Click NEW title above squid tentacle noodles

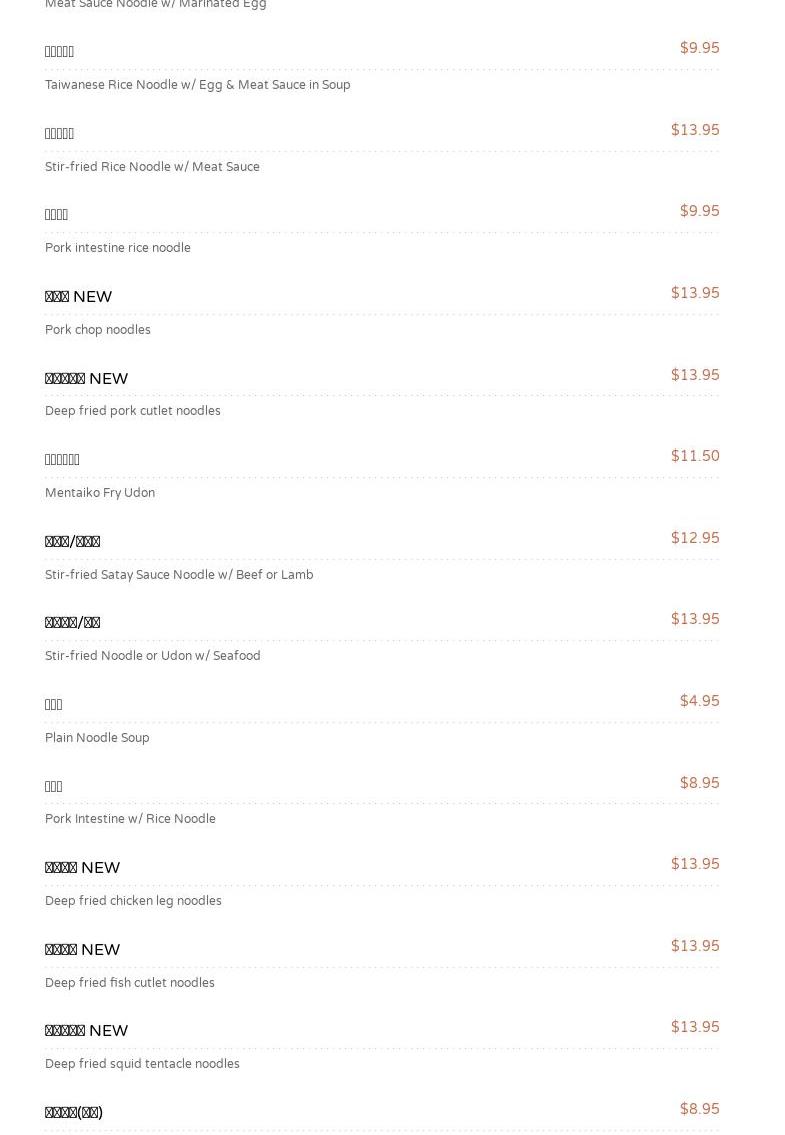click(86, 1031)
